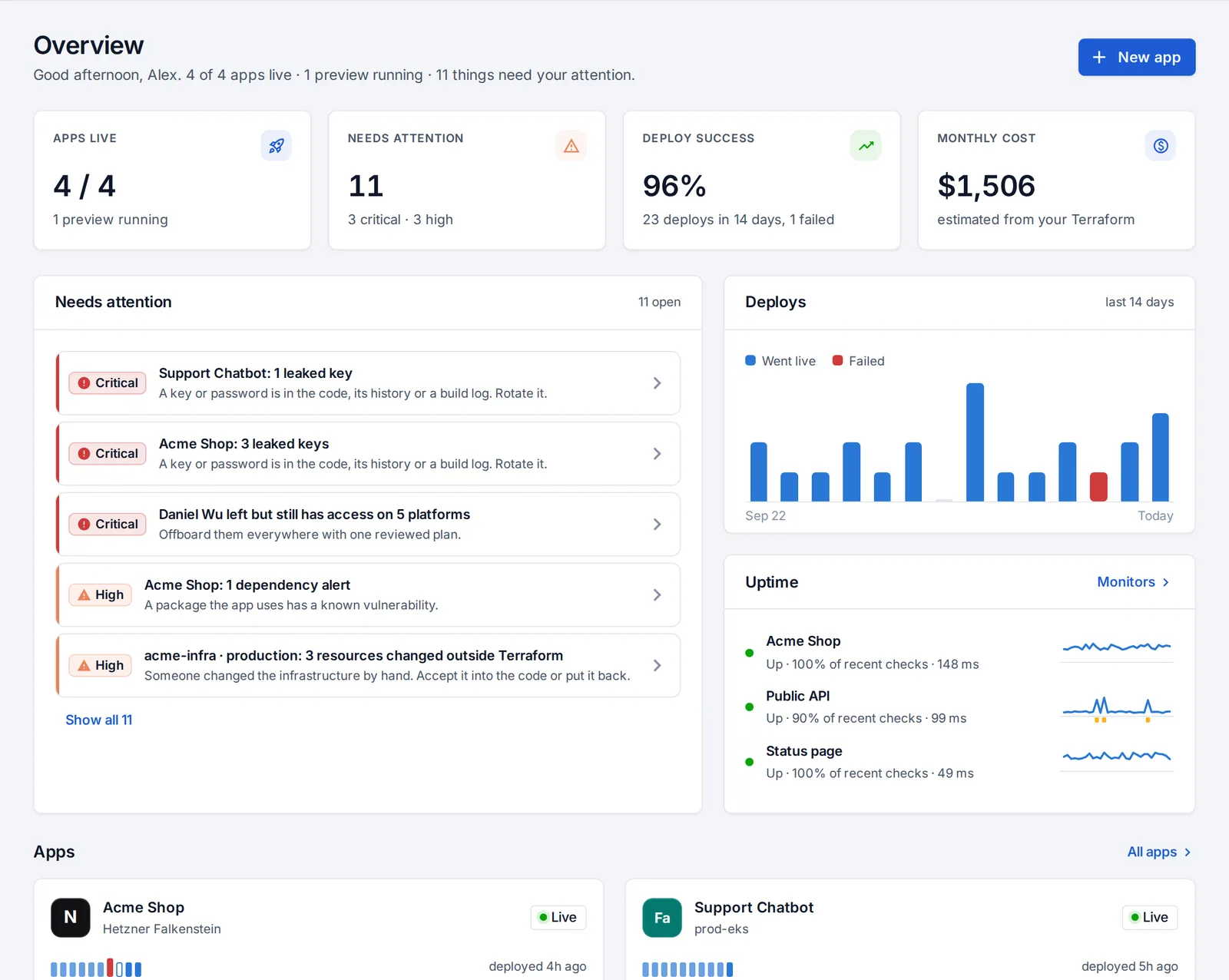Click the 'last 14 days' label
The image size is (1229, 980).
pos(1139,303)
